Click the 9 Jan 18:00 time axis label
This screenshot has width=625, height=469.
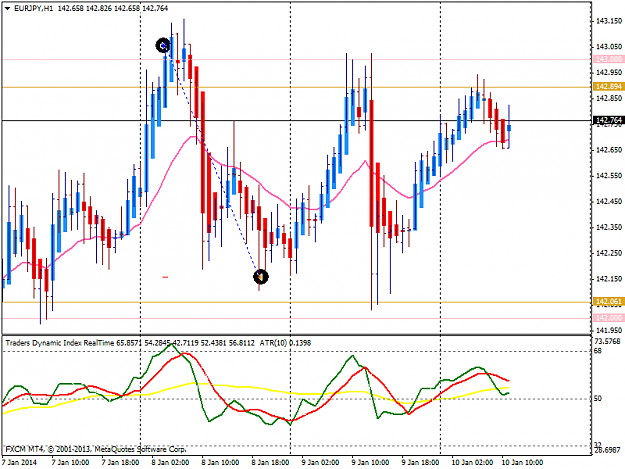click(420, 462)
